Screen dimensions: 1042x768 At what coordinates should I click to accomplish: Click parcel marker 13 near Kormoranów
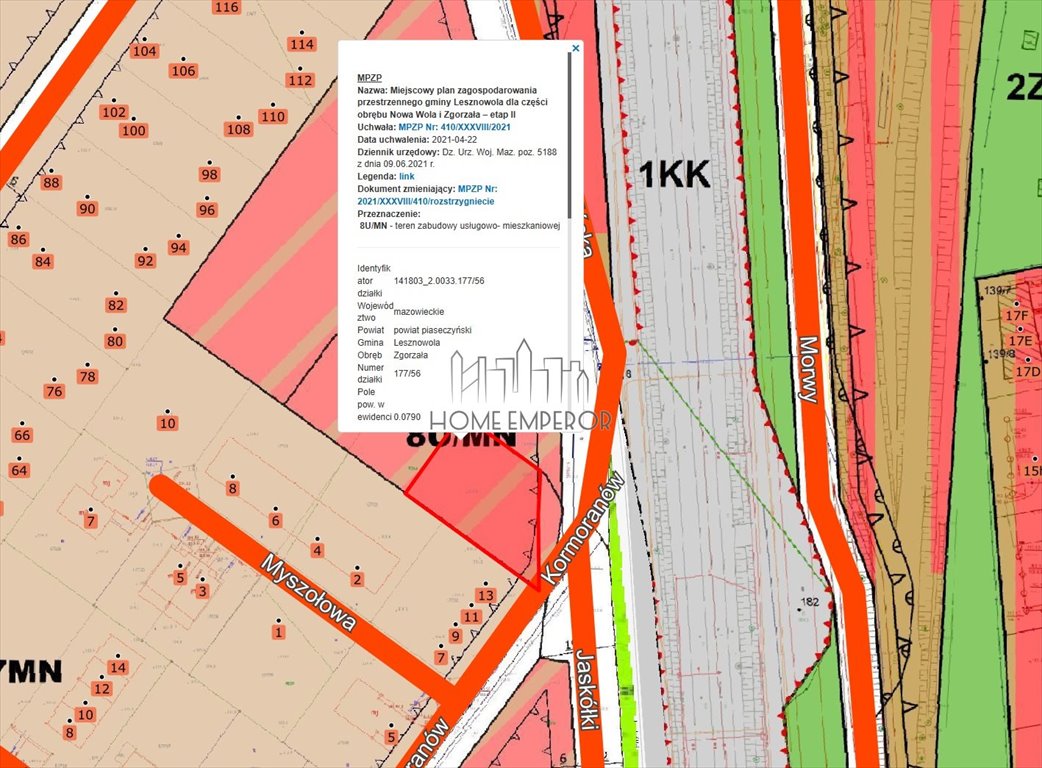coord(484,596)
